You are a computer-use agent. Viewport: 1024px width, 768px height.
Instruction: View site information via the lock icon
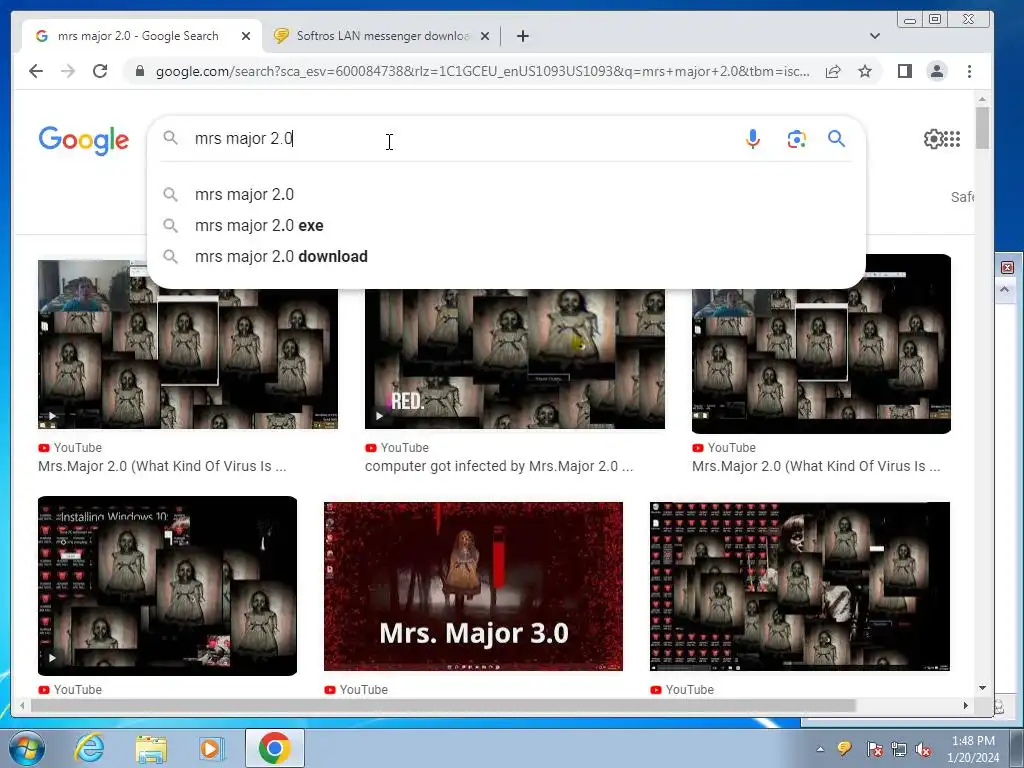coord(140,71)
